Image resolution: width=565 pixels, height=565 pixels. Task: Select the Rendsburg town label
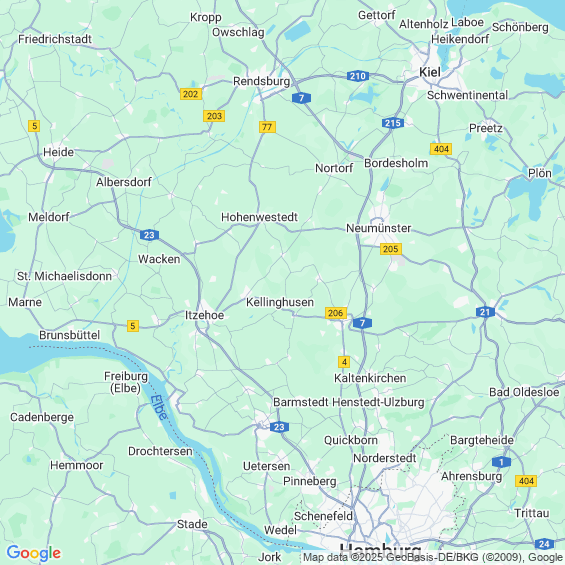[262, 81]
